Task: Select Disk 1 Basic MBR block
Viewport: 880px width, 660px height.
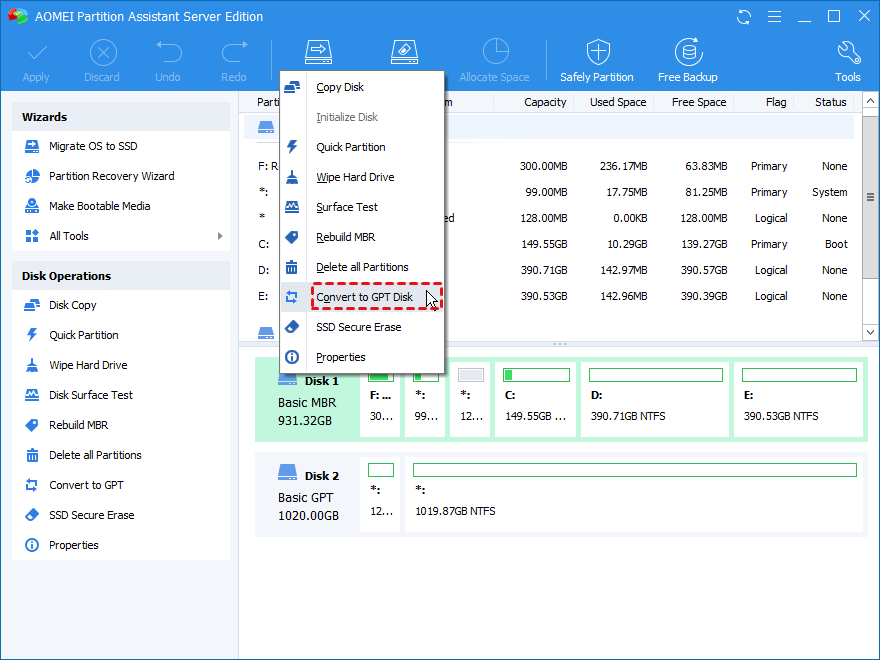Action: coord(306,401)
